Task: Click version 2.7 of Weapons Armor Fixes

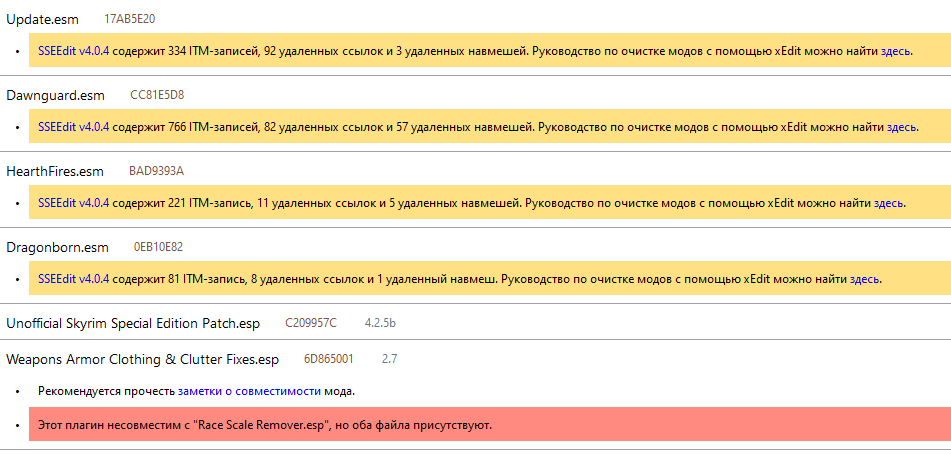Action: 390,358
